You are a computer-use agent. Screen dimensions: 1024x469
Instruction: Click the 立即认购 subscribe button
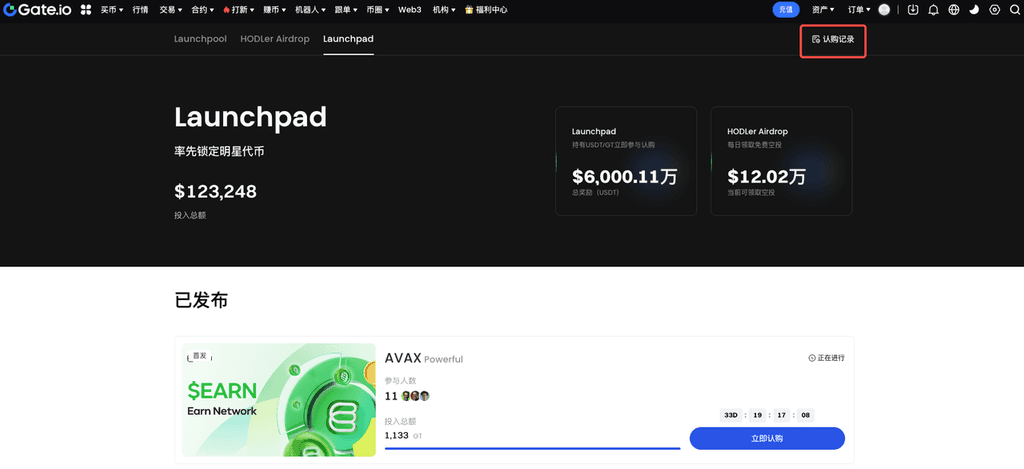point(767,438)
